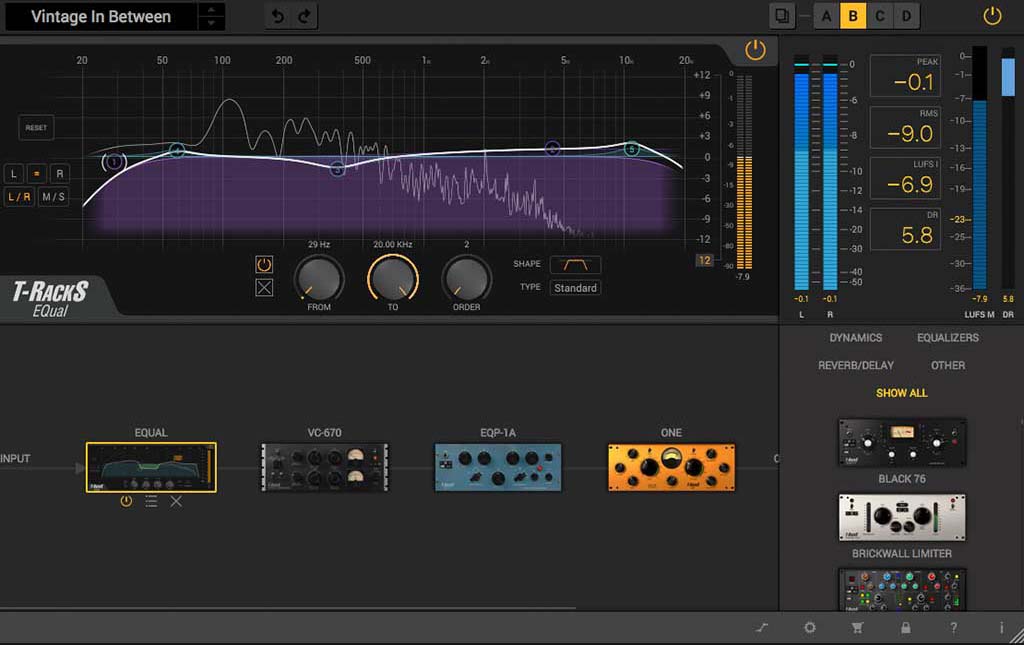Image resolution: width=1024 pixels, height=645 pixels.
Task: Open the filter SHAPE selector
Action: (x=575, y=265)
